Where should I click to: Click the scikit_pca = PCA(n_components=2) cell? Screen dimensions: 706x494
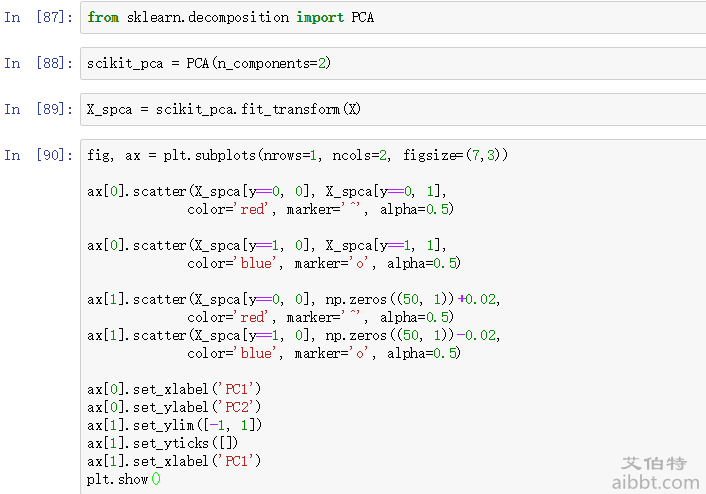393,63
